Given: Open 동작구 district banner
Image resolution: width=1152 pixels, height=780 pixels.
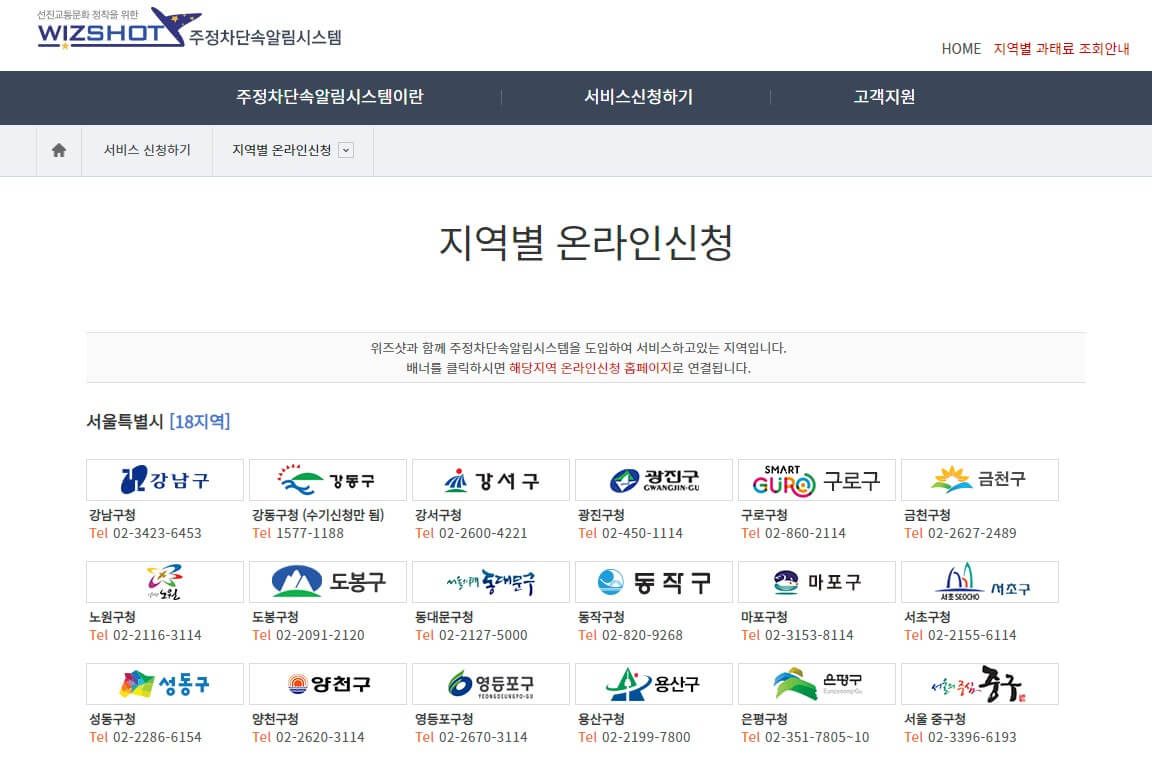Looking at the screenshot, I should pyautogui.click(x=654, y=582).
